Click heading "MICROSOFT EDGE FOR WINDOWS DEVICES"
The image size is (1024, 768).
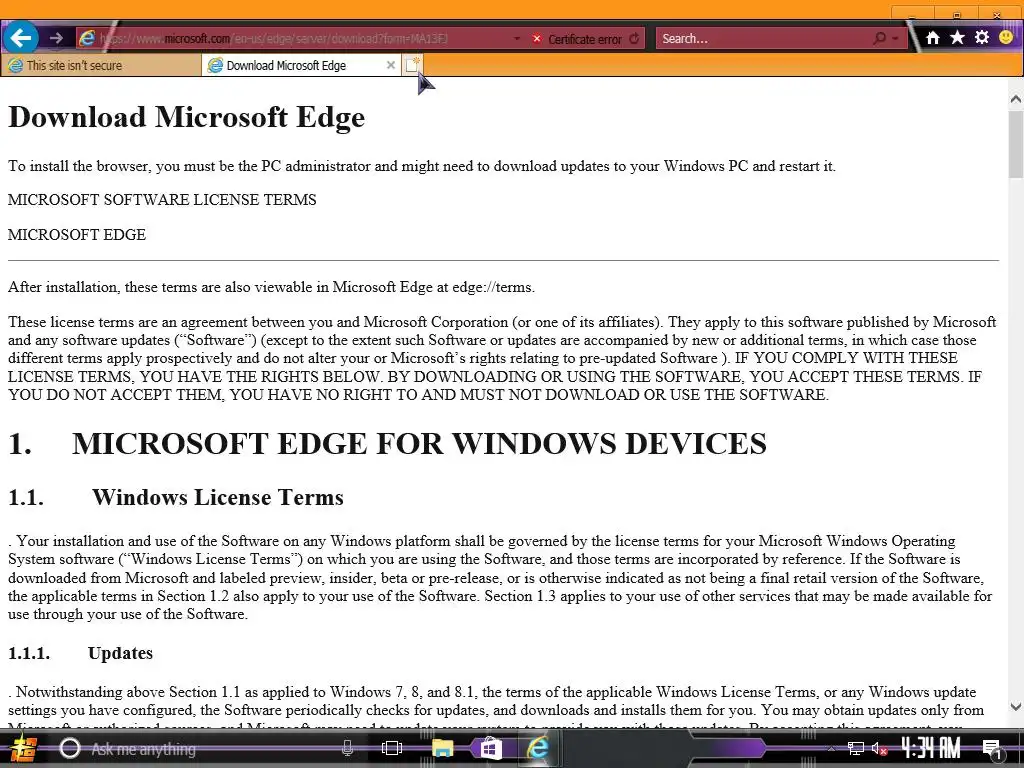[419, 444]
